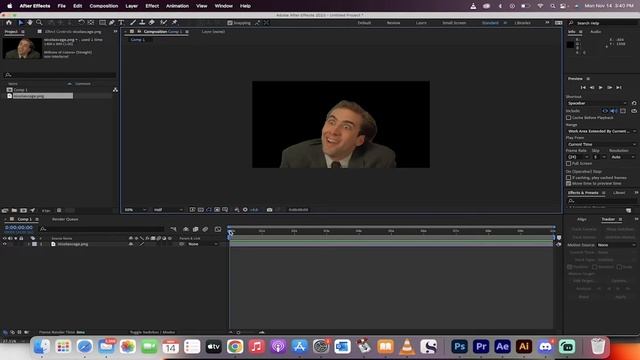Select the Pen tool
The width and height of the screenshot is (640, 360).
[x=112, y=23]
